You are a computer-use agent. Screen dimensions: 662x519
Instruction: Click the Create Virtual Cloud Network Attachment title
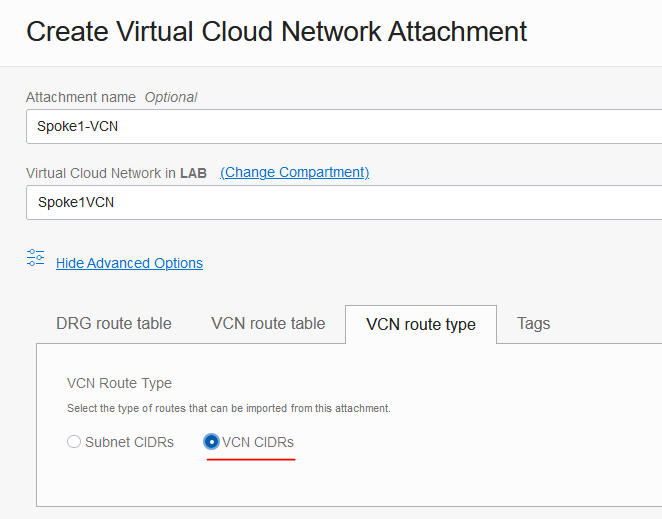(x=277, y=31)
